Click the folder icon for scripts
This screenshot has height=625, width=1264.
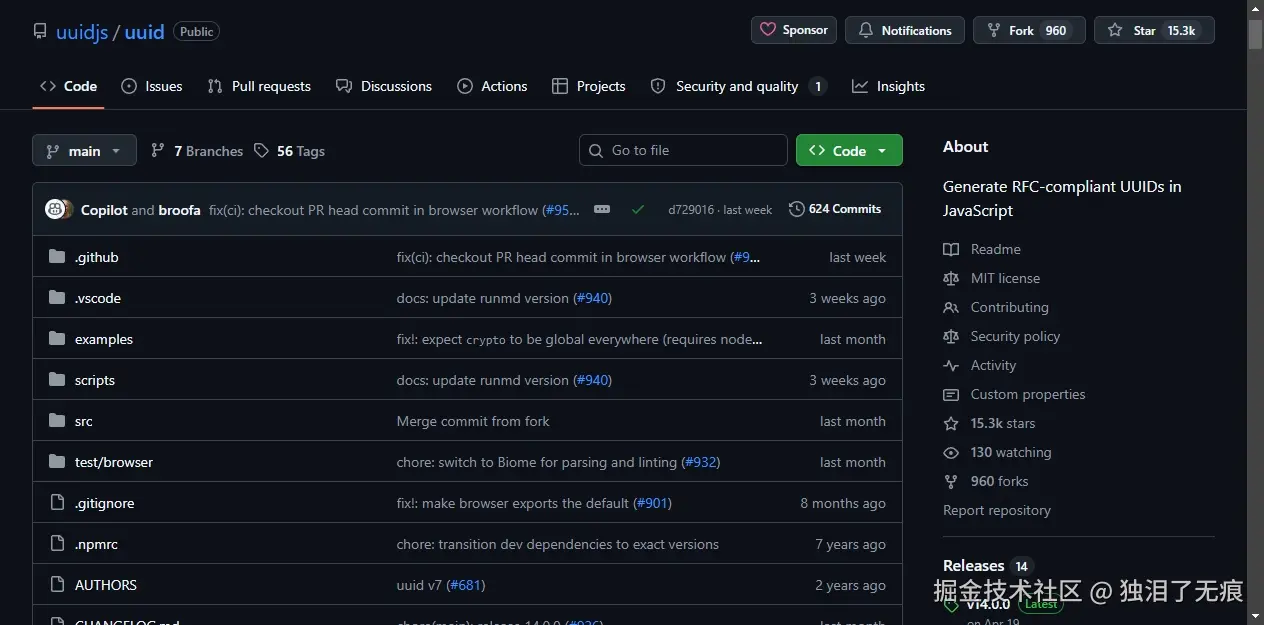[57, 380]
